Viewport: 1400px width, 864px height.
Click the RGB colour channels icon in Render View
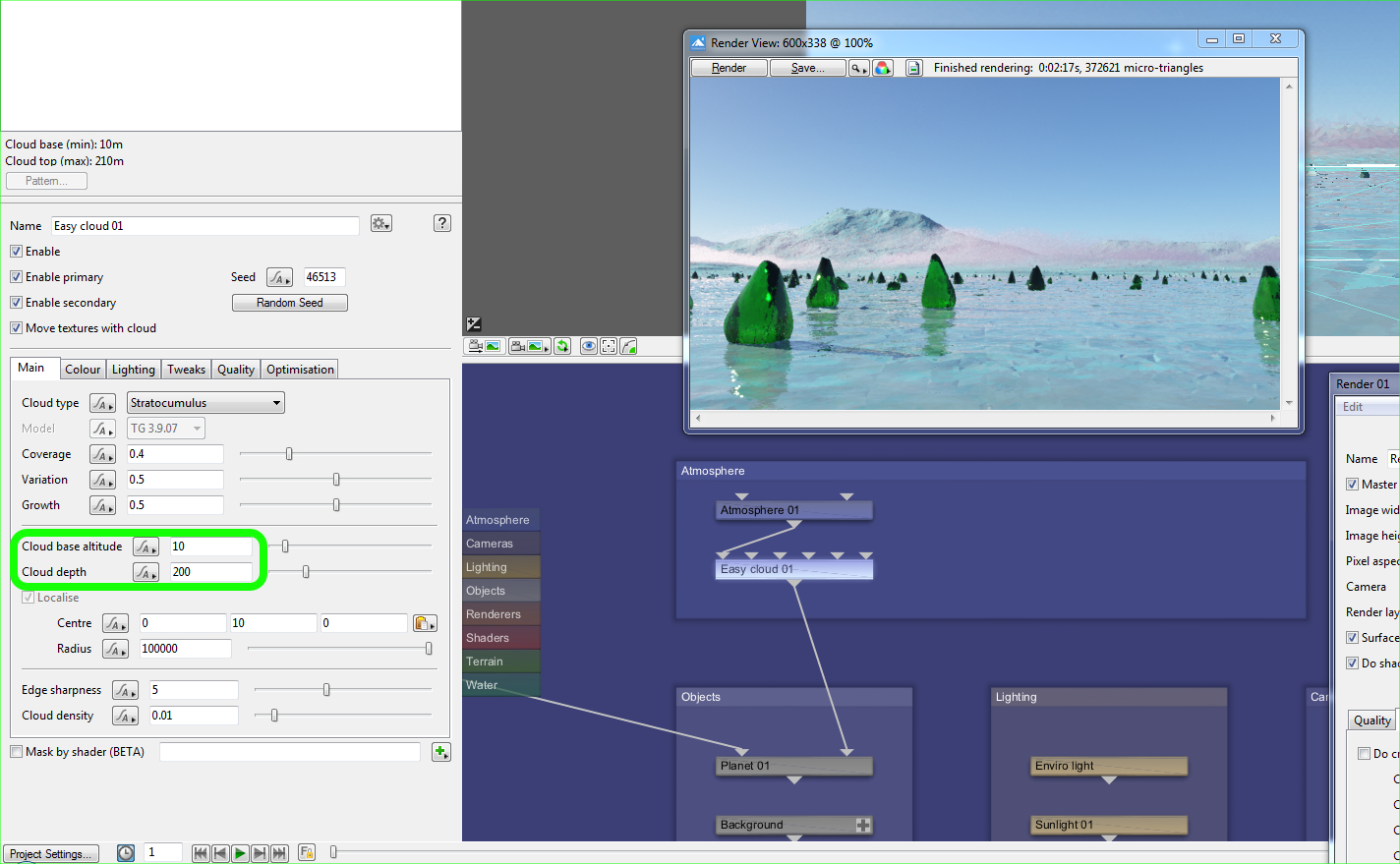883,68
